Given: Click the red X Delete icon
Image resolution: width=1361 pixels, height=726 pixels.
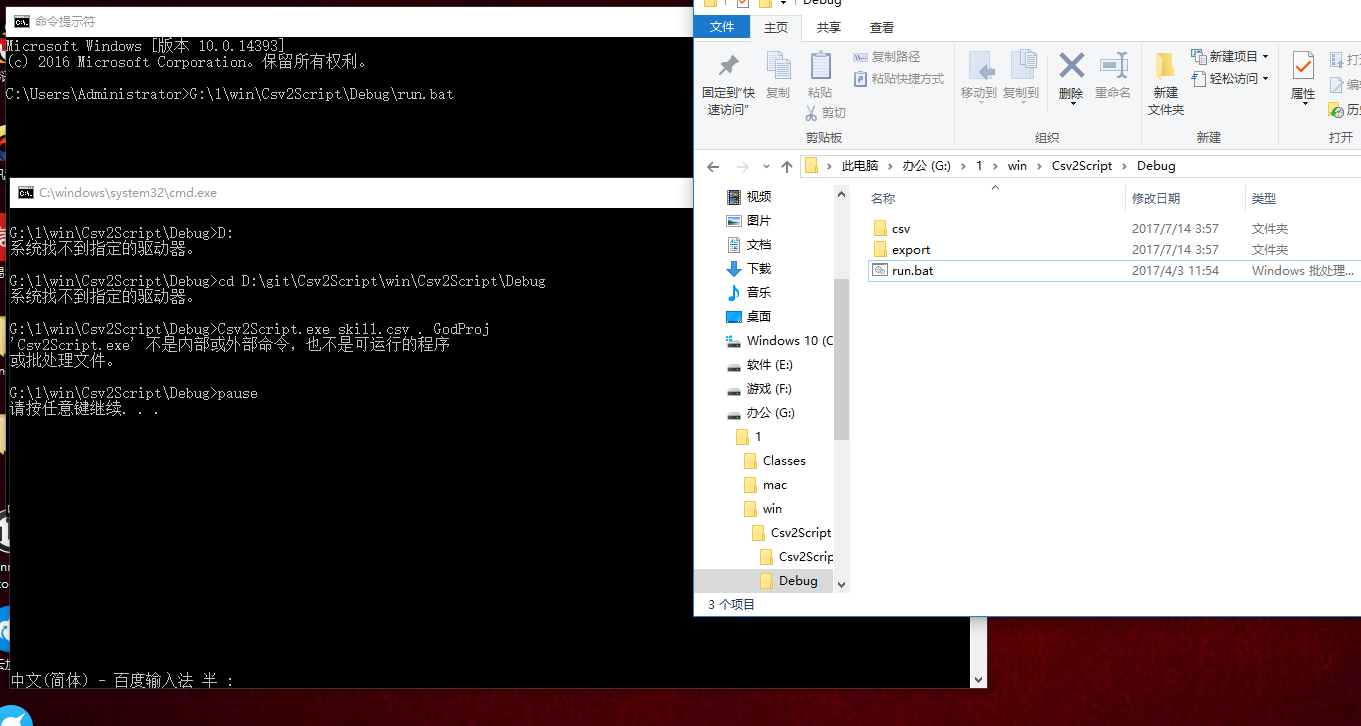Looking at the screenshot, I should 1071,66.
